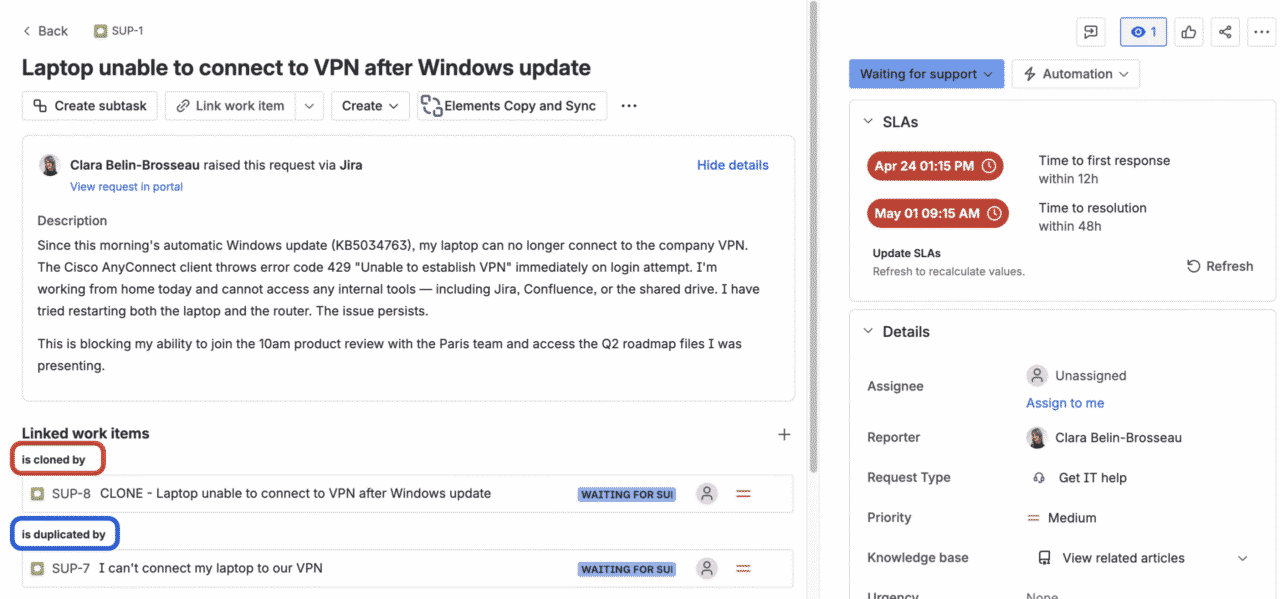Click the Link work item button
The width and height of the screenshot is (1280, 599).
click(x=229, y=106)
